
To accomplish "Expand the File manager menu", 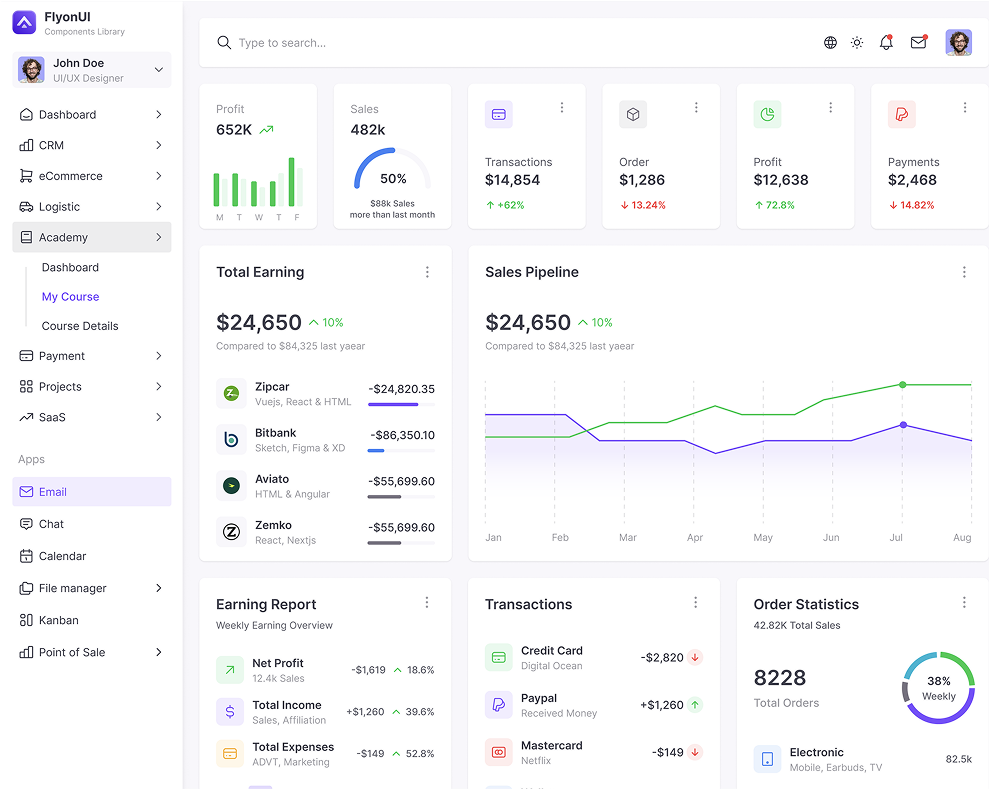I will point(91,588).
